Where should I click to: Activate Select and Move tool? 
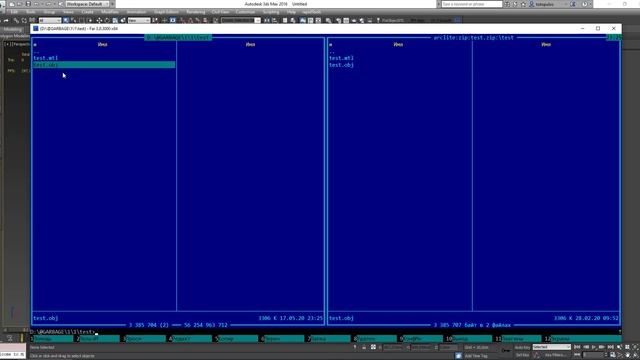pos(99,20)
